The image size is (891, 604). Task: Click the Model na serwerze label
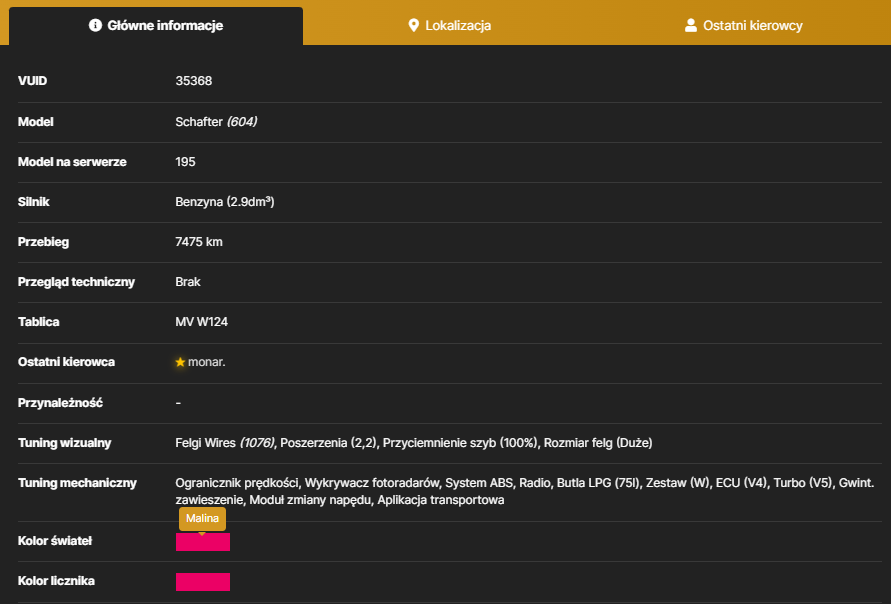72,162
